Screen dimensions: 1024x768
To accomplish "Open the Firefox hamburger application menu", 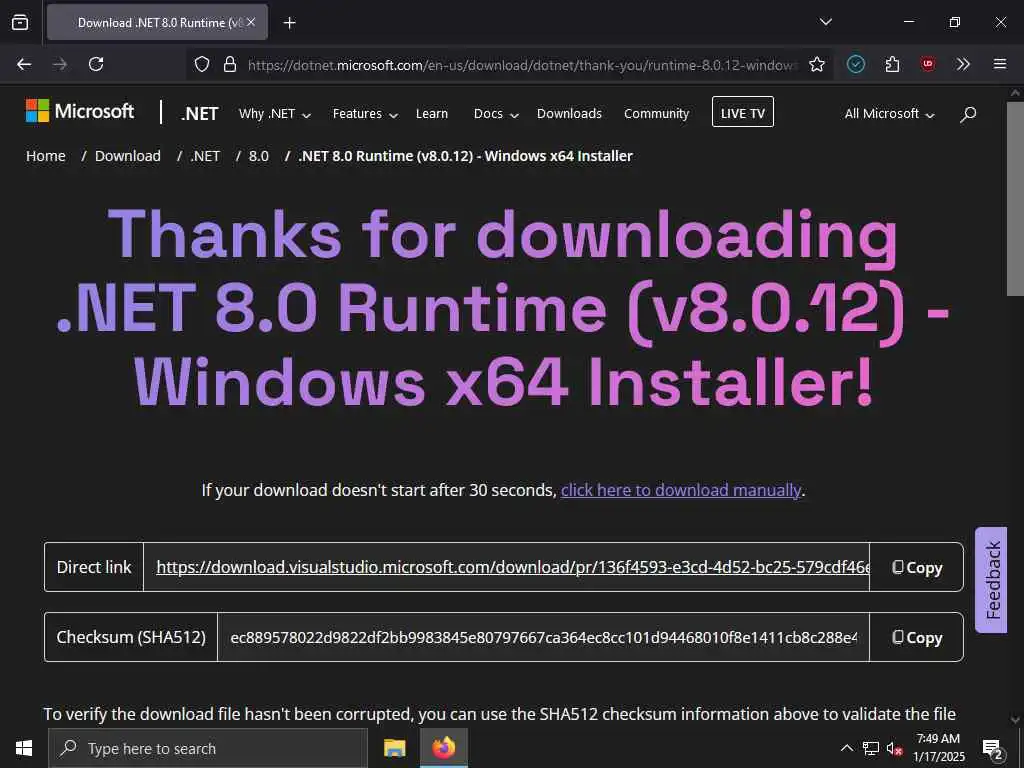I will click(999, 64).
